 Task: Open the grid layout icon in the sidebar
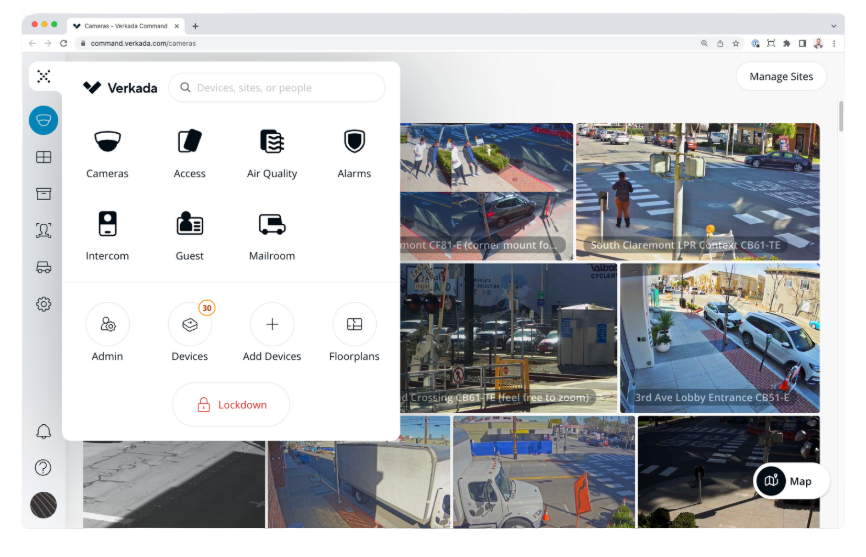click(44, 157)
